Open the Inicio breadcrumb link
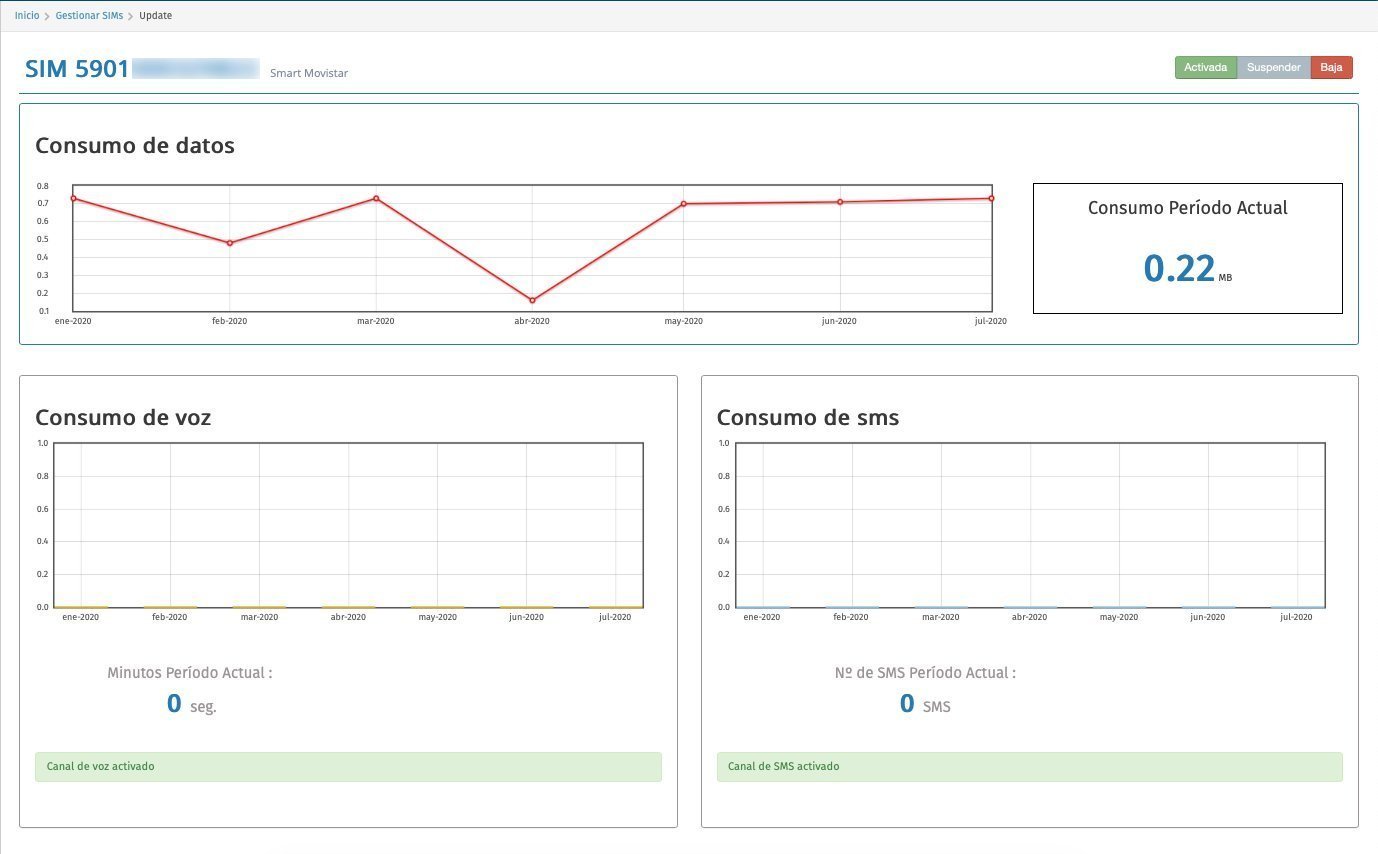 click(27, 16)
